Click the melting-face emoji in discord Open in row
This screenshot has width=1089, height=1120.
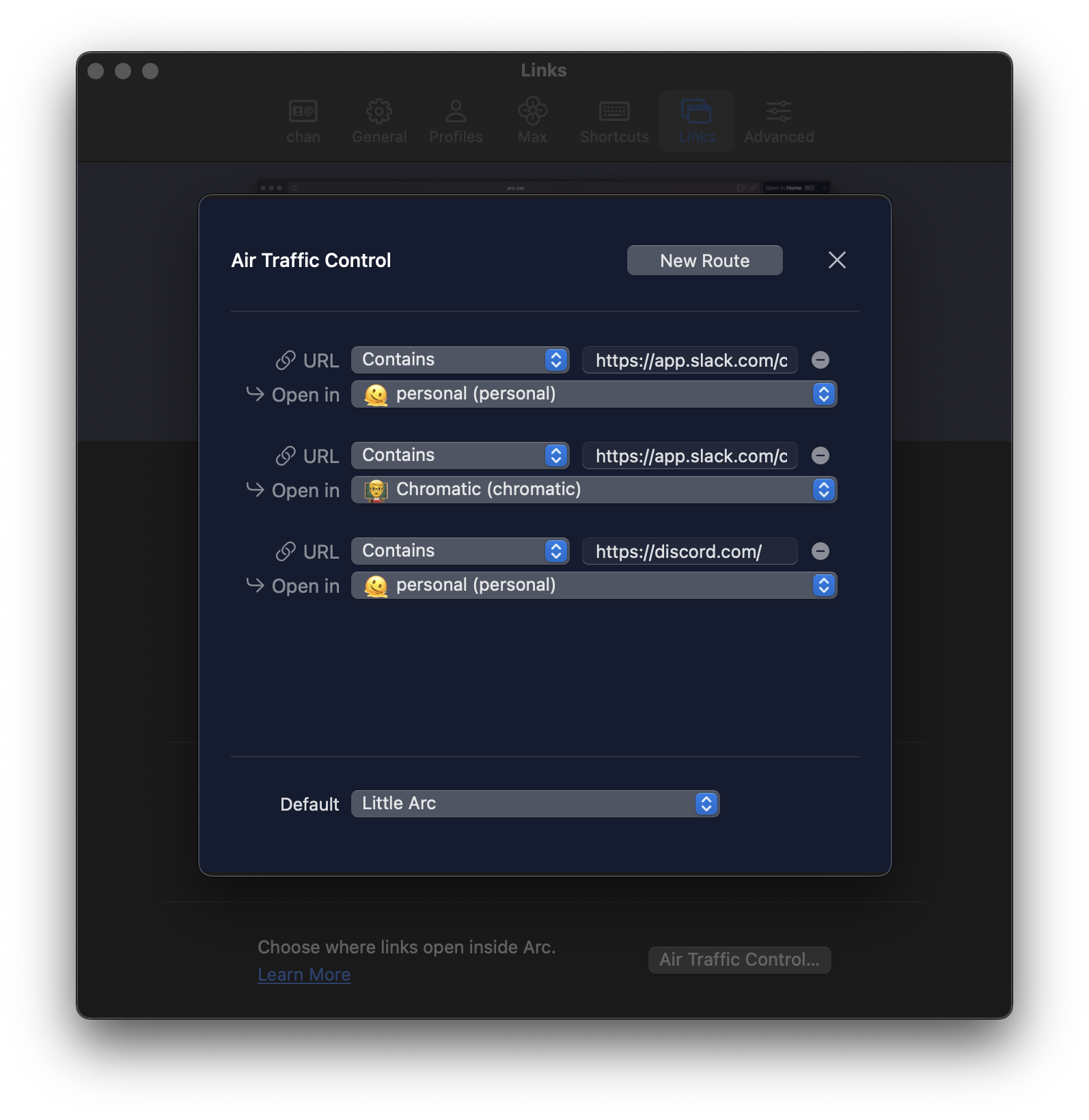[376, 585]
